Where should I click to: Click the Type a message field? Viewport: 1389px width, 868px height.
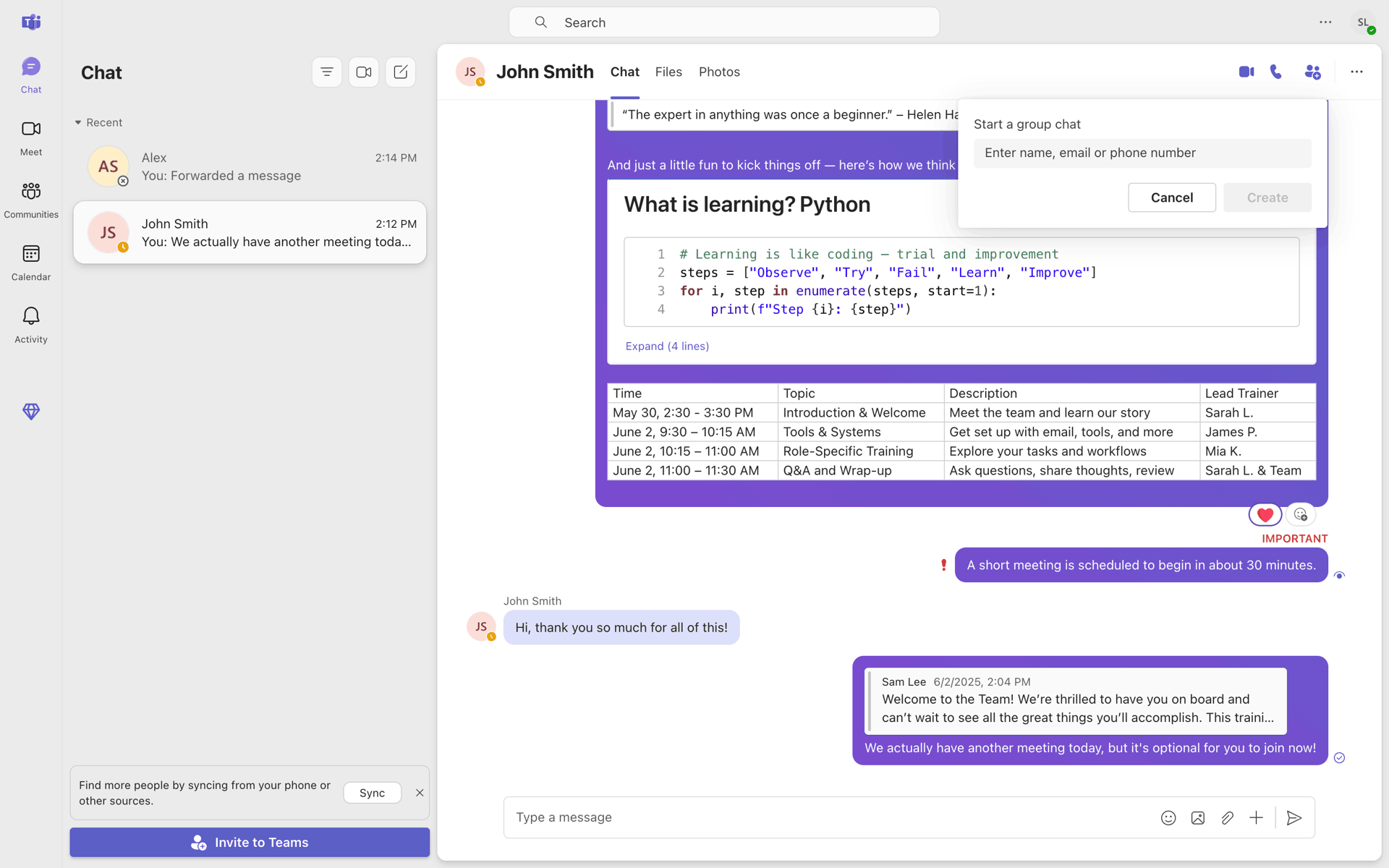tap(832, 817)
